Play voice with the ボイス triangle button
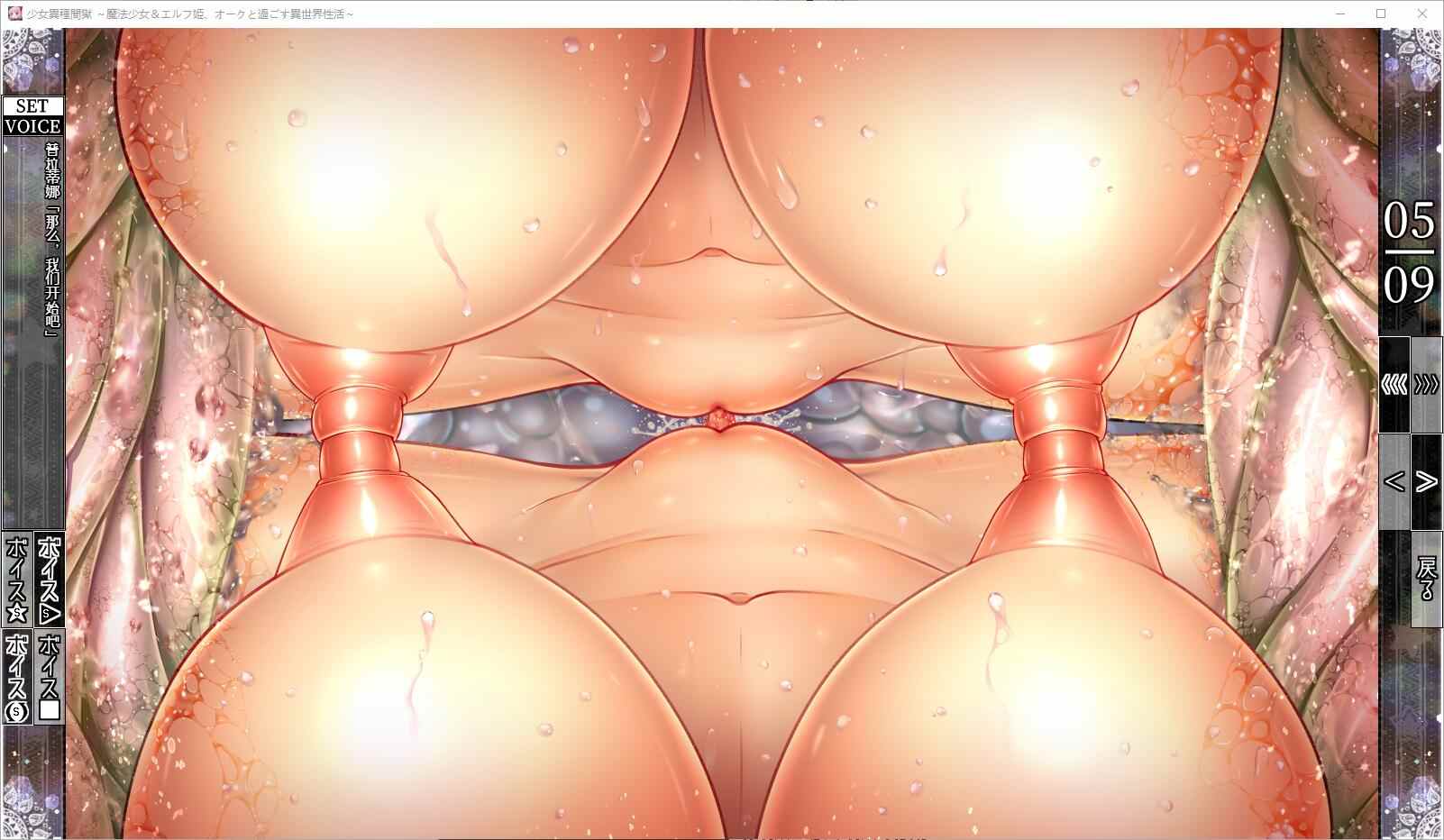This screenshot has height=840, width=1444. 49,578
